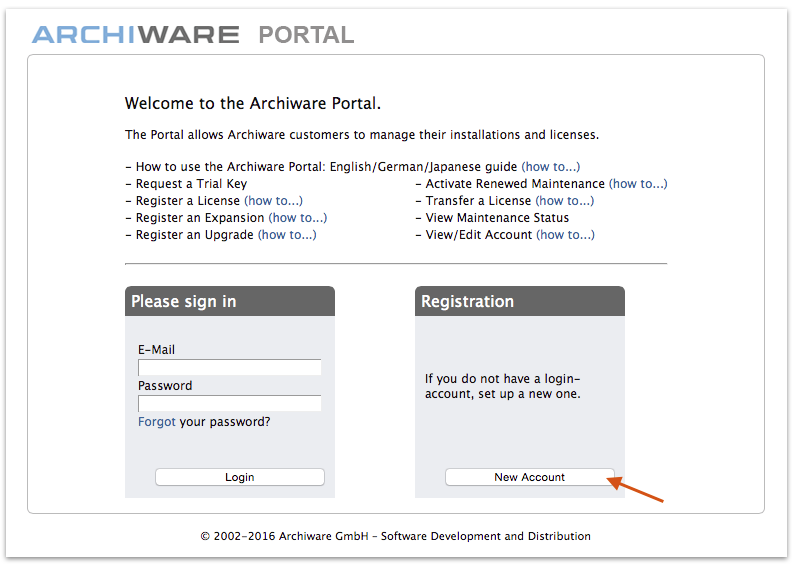Select the View/Edit Account text
794x571 pixels.
click(479, 235)
